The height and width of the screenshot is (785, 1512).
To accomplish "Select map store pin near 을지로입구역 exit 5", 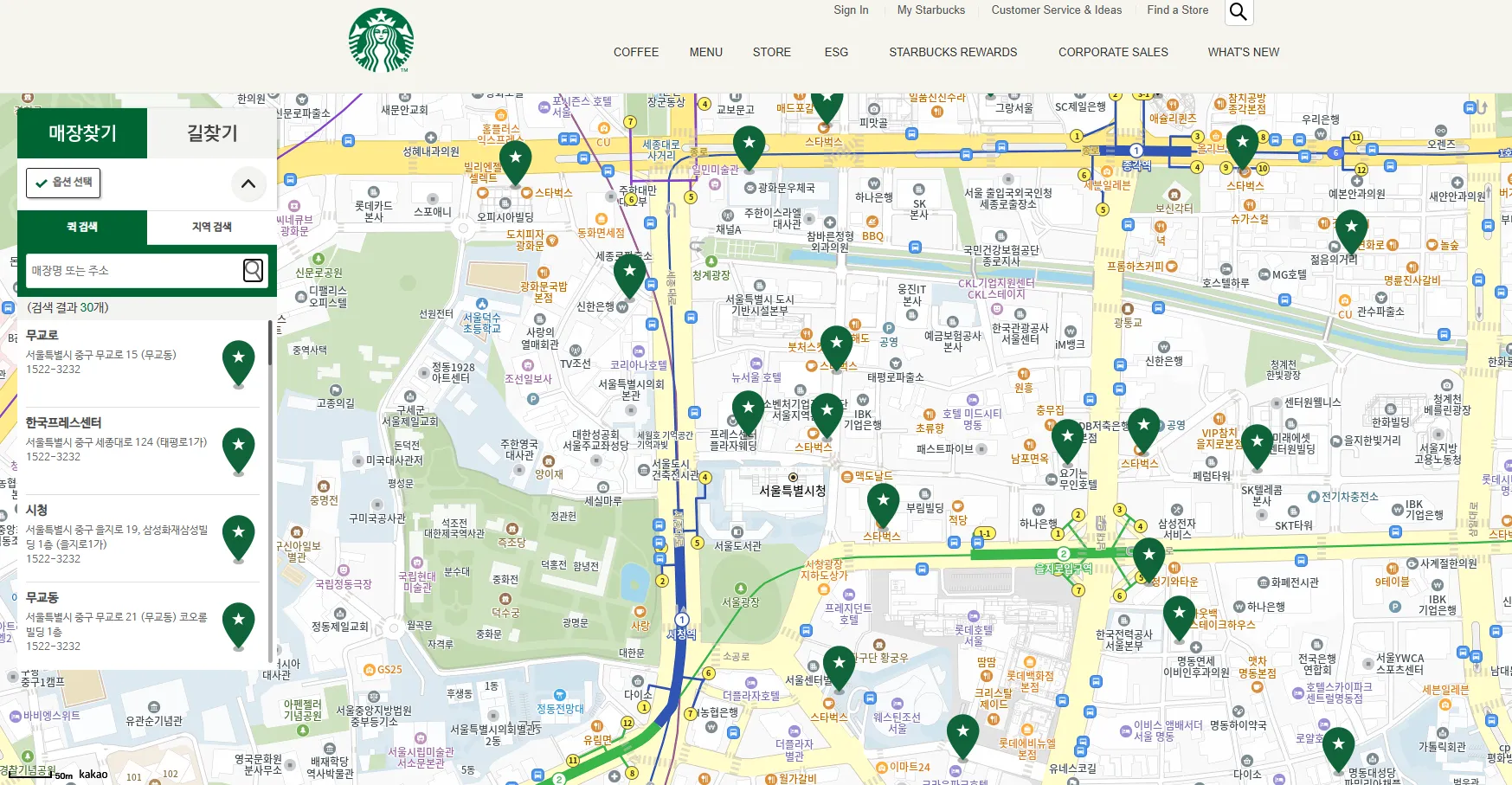I will (x=1149, y=560).
